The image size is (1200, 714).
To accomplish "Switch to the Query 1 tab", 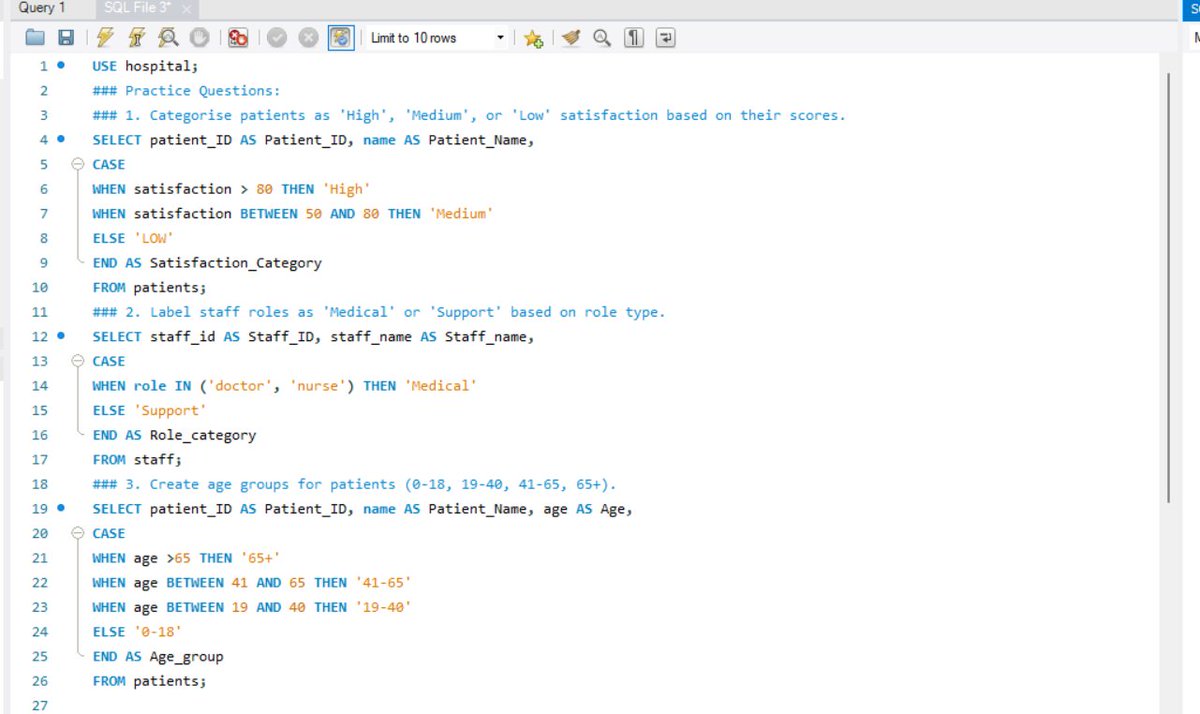I will pyautogui.click(x=43, y=8).
